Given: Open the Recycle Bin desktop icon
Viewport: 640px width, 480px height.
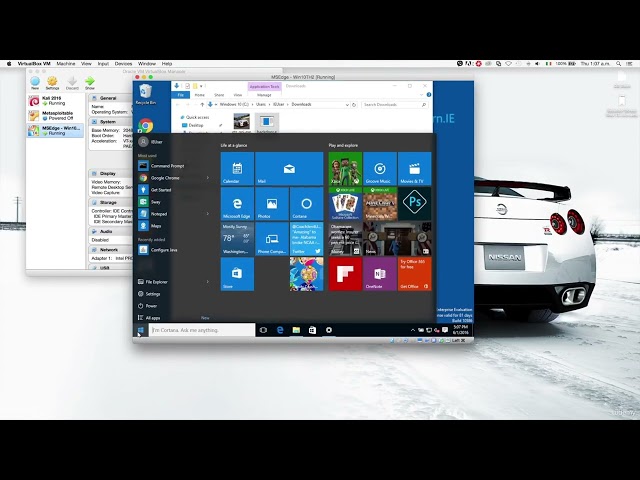Looking at the screenshot, I should coord(146,94).
